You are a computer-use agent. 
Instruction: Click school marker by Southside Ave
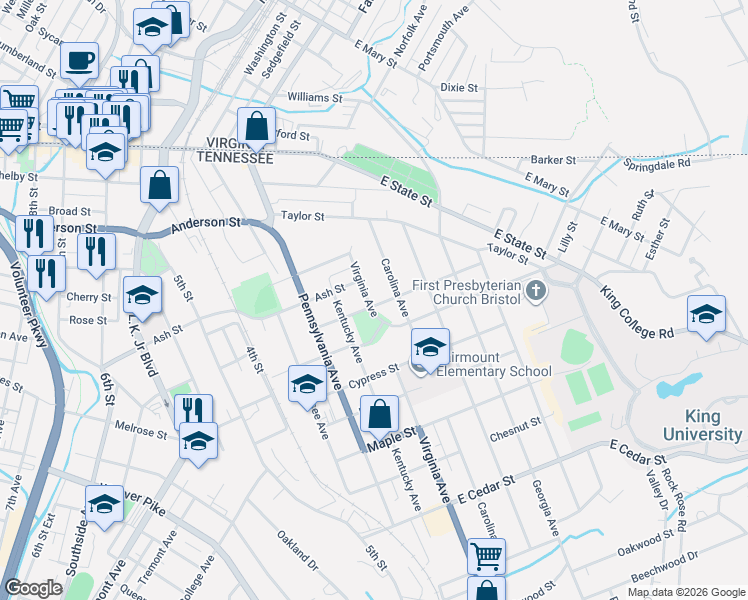pyautogui.click(x=104, y=506)
